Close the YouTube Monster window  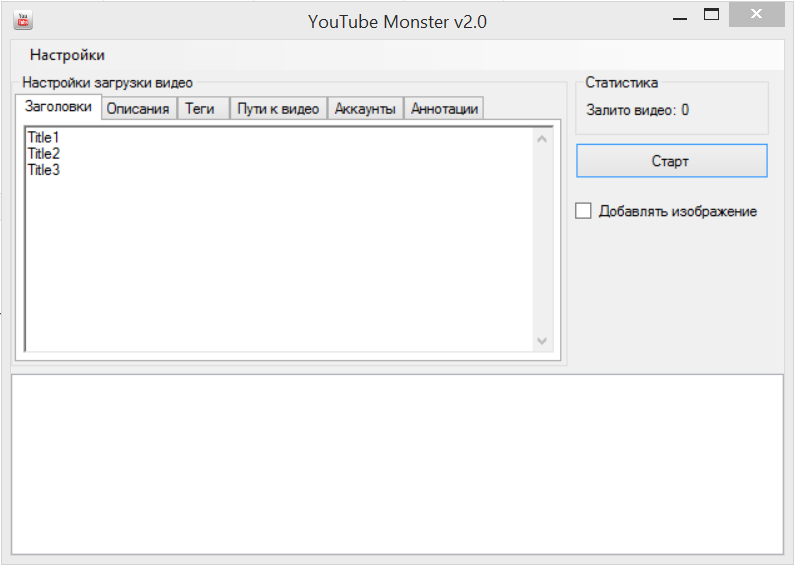[x=756, y=14]
